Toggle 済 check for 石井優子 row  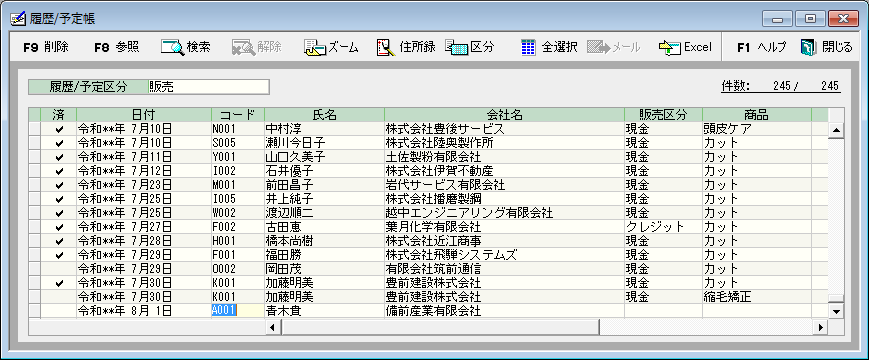59,171
